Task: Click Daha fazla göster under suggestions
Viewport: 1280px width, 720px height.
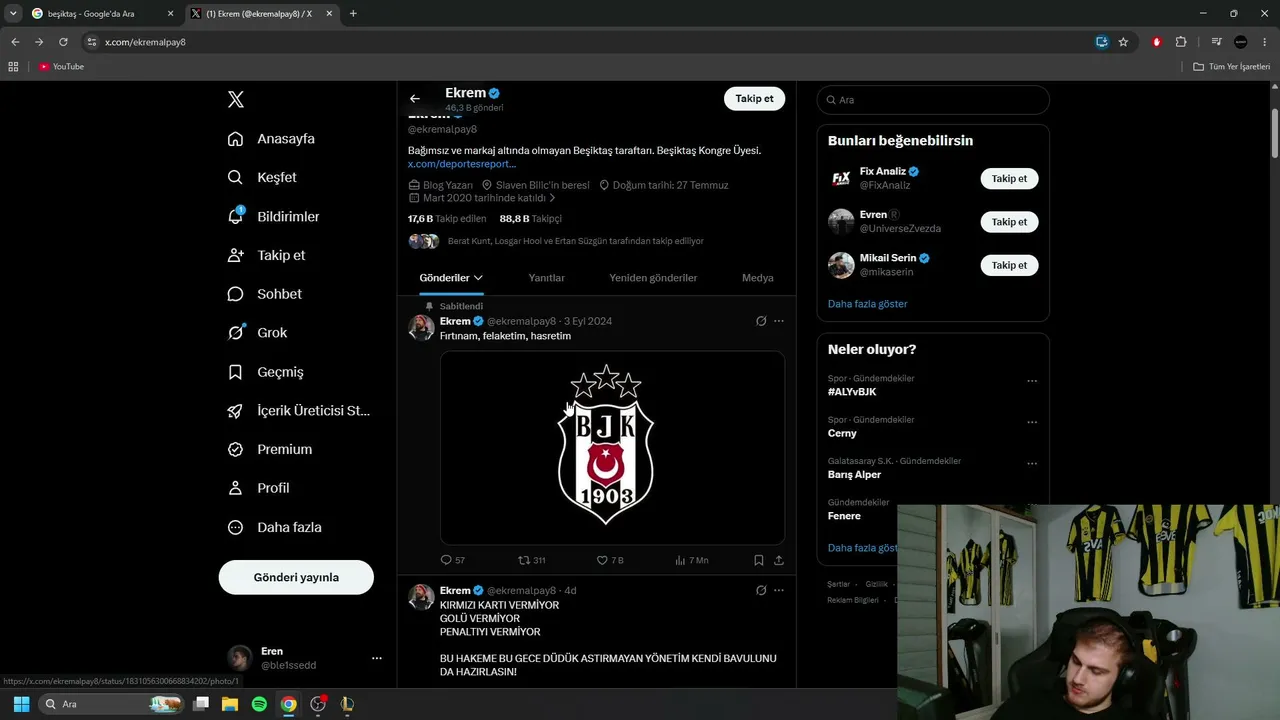Action: click(868, 304)
